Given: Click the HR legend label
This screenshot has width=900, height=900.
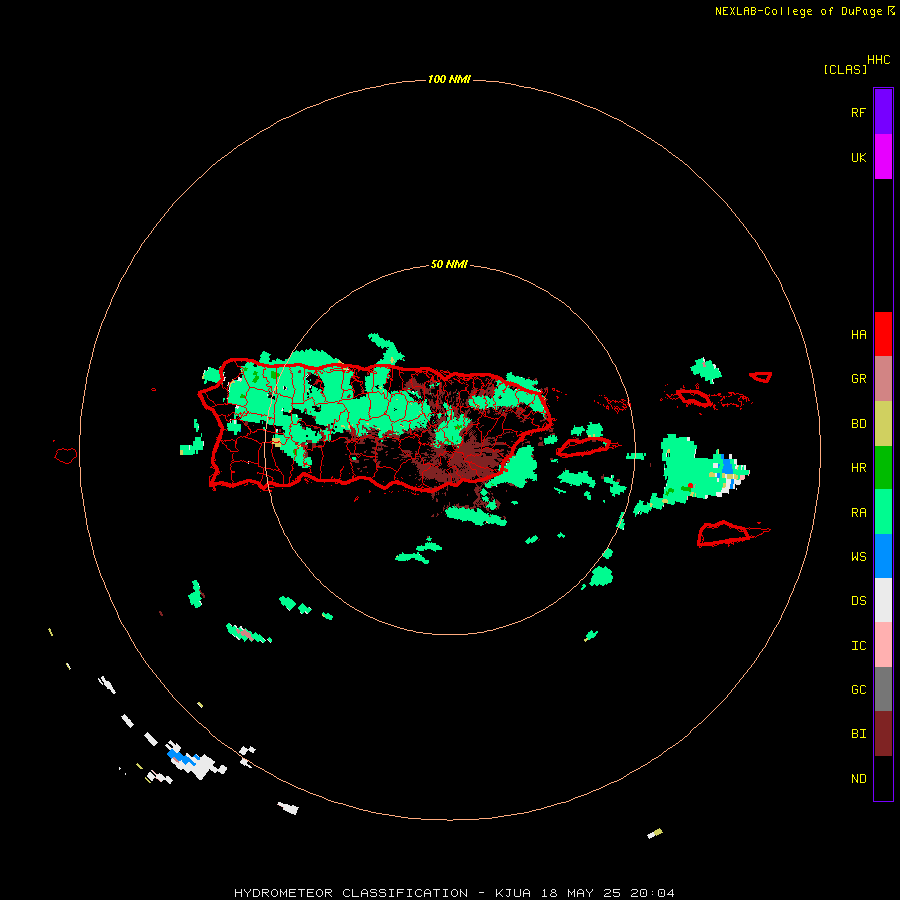Looking at the screenshot, I should (858, 468).
